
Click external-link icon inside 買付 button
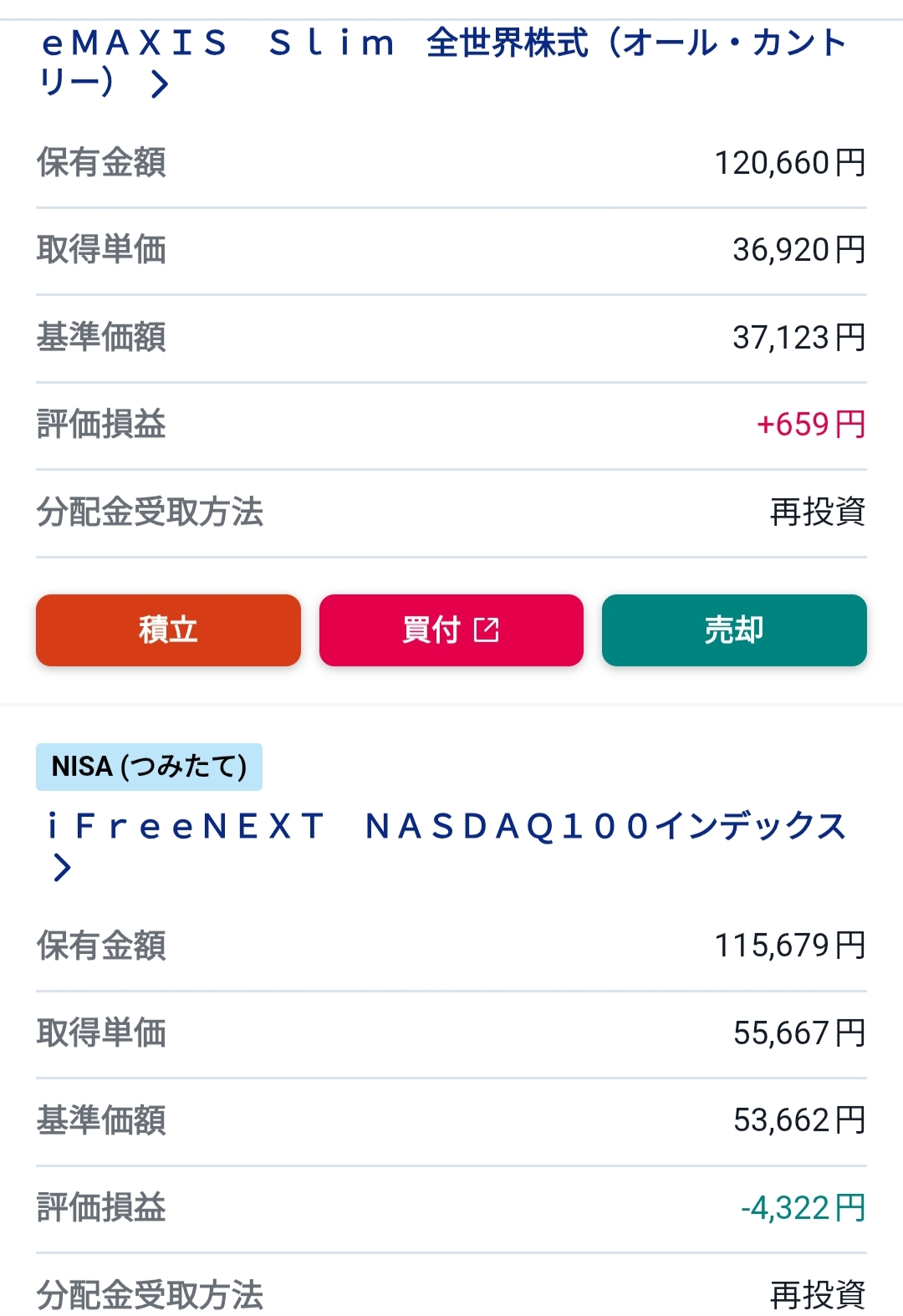coord(486,630)
